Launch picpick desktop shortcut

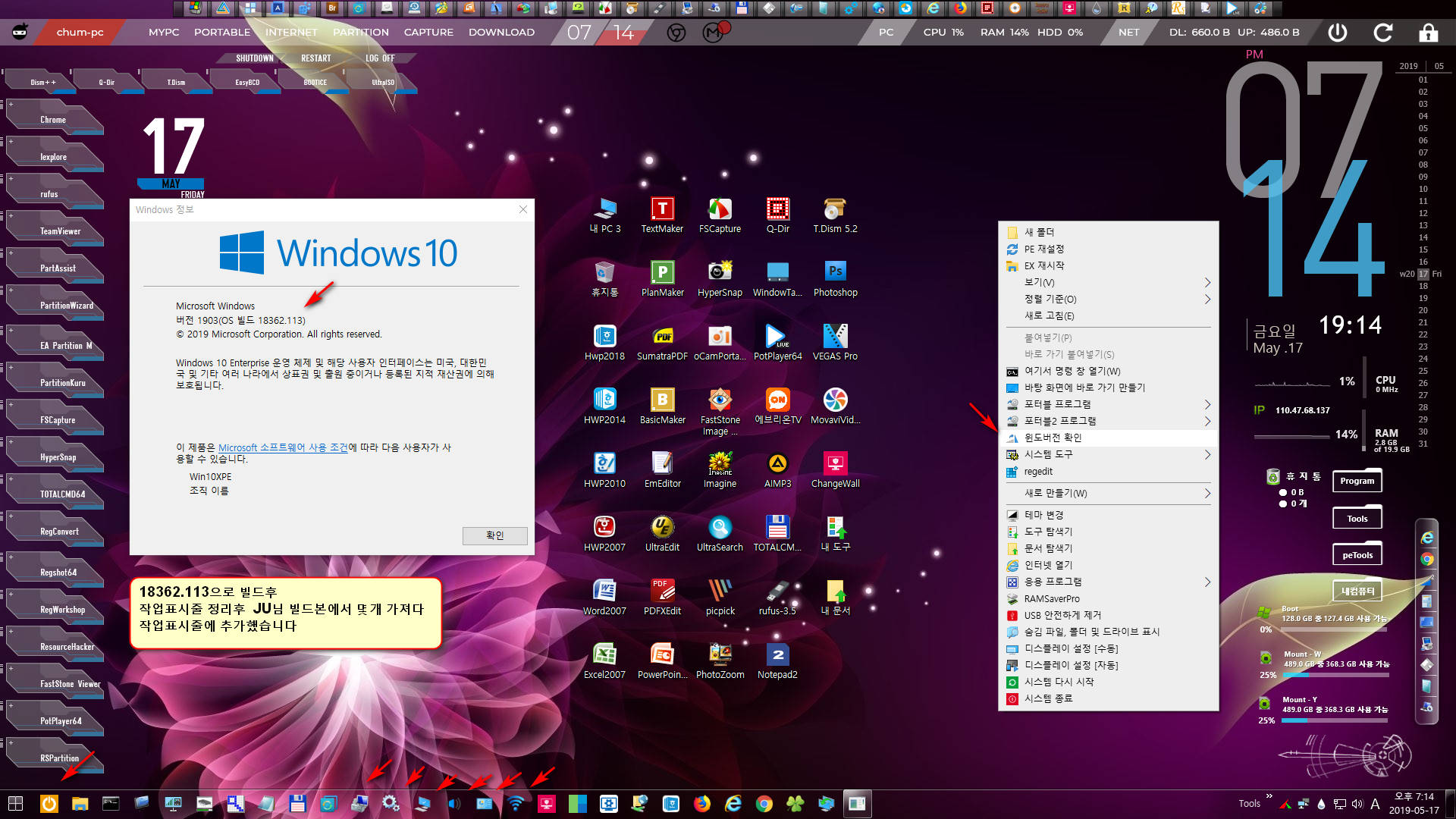click(x=720, y=598)
